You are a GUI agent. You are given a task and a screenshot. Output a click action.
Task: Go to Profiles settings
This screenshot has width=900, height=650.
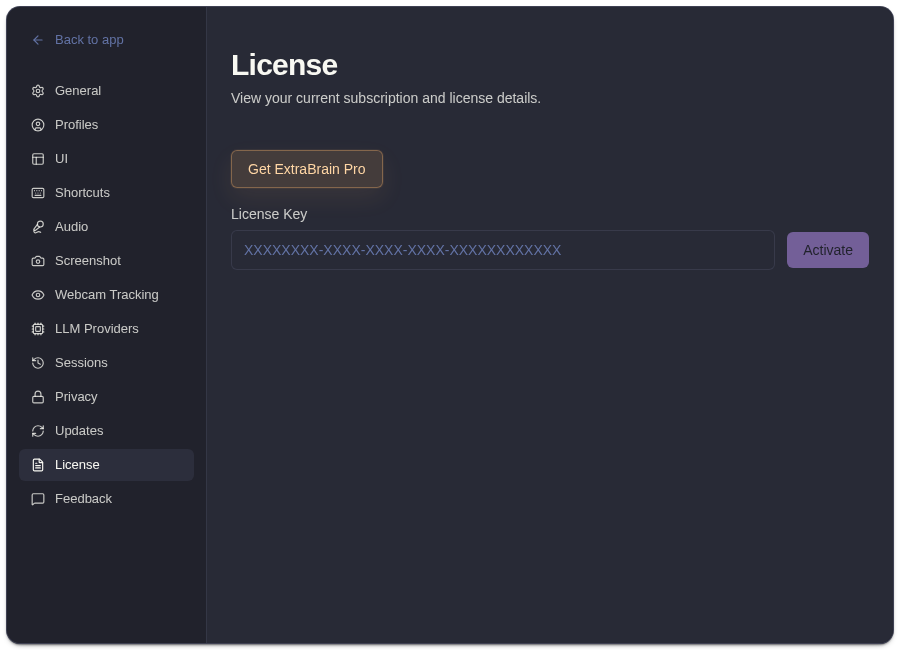[106, 125]
